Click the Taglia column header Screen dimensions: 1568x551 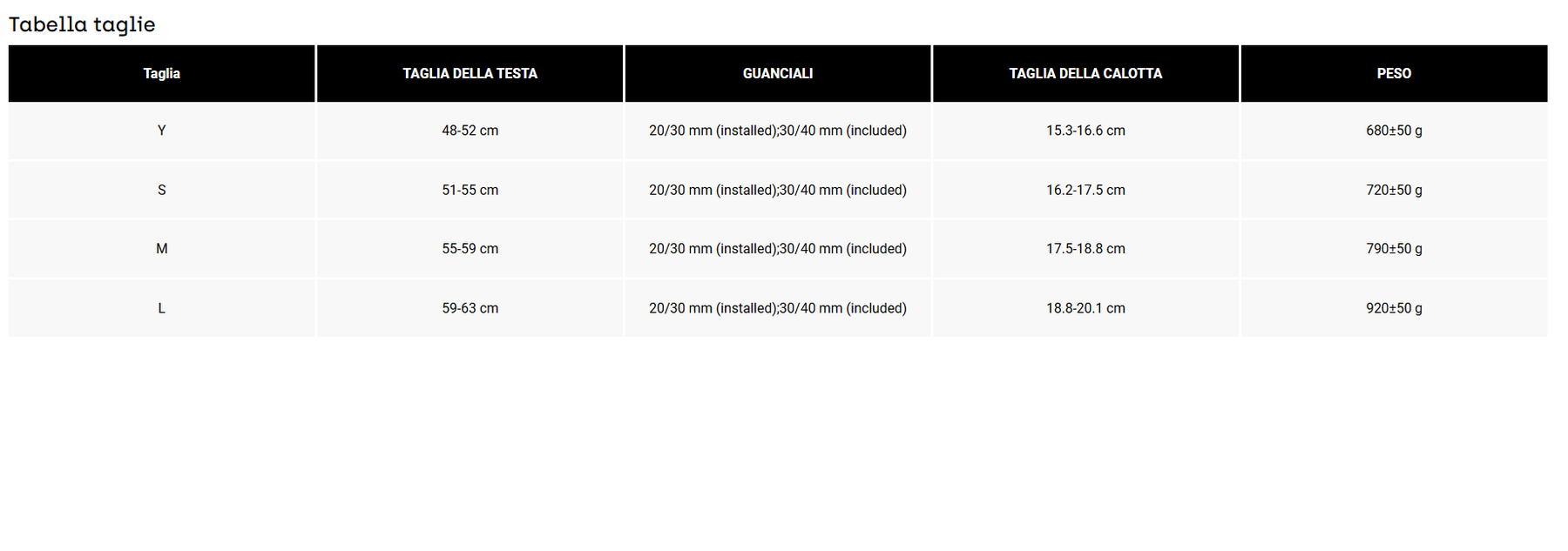(x=162, y=73)
